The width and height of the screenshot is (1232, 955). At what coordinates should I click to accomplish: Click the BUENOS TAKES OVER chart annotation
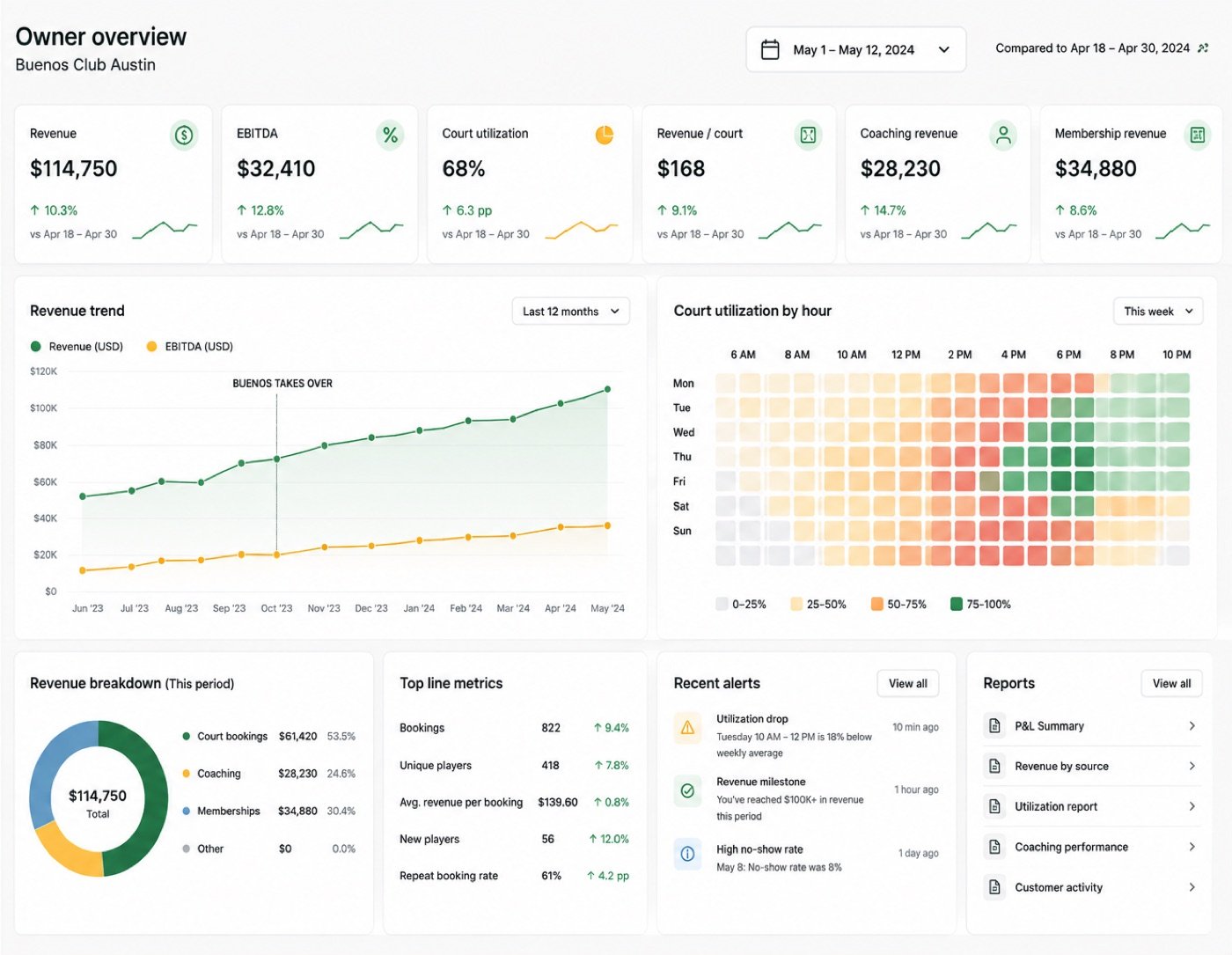(282, 384)
